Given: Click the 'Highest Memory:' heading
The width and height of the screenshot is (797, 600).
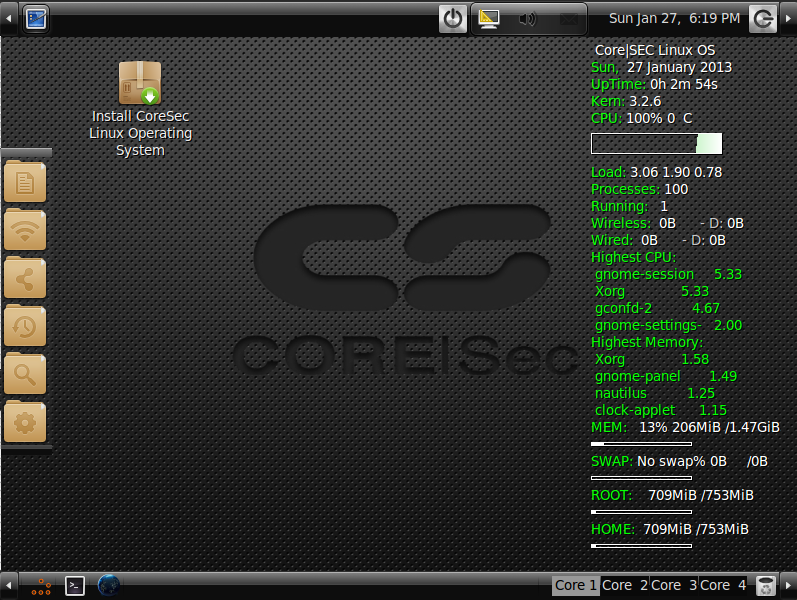Looking at the screenshot, I should pyautogui.click(x=647, y=342).
